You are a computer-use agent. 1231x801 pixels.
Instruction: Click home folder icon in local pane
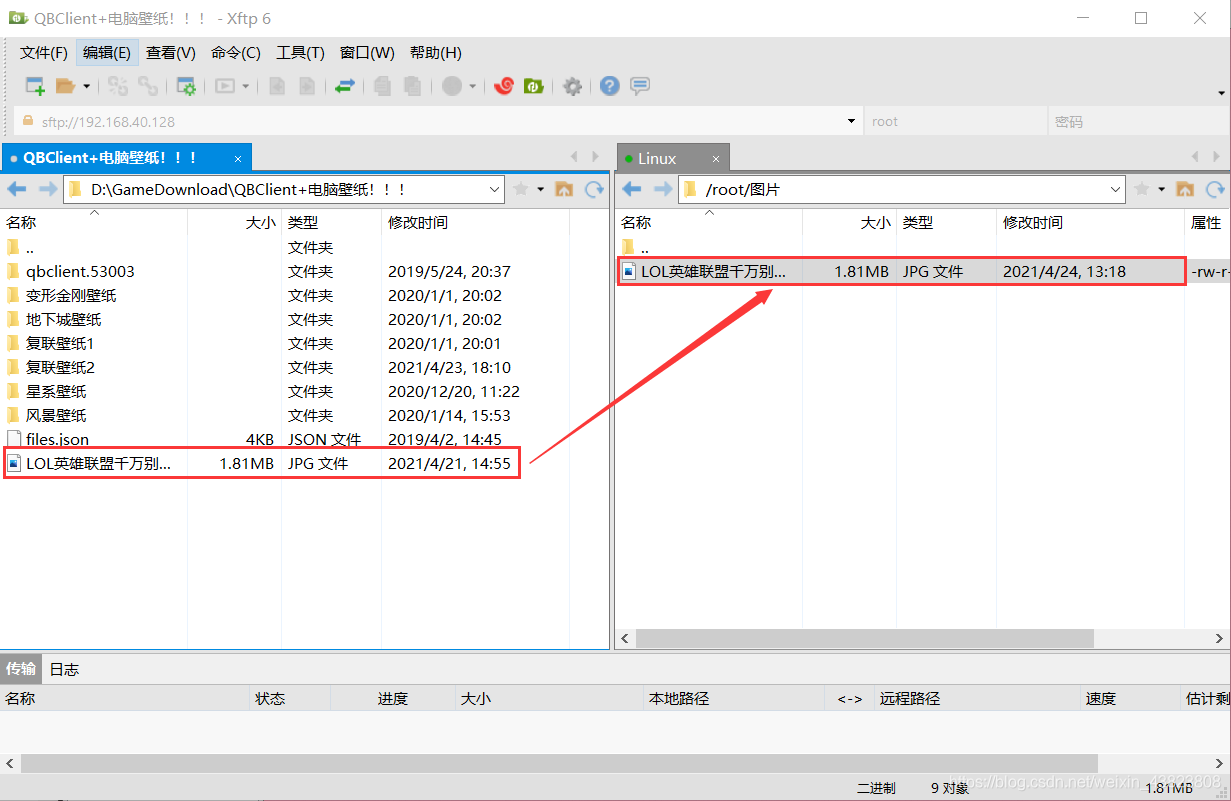[563, 189]
